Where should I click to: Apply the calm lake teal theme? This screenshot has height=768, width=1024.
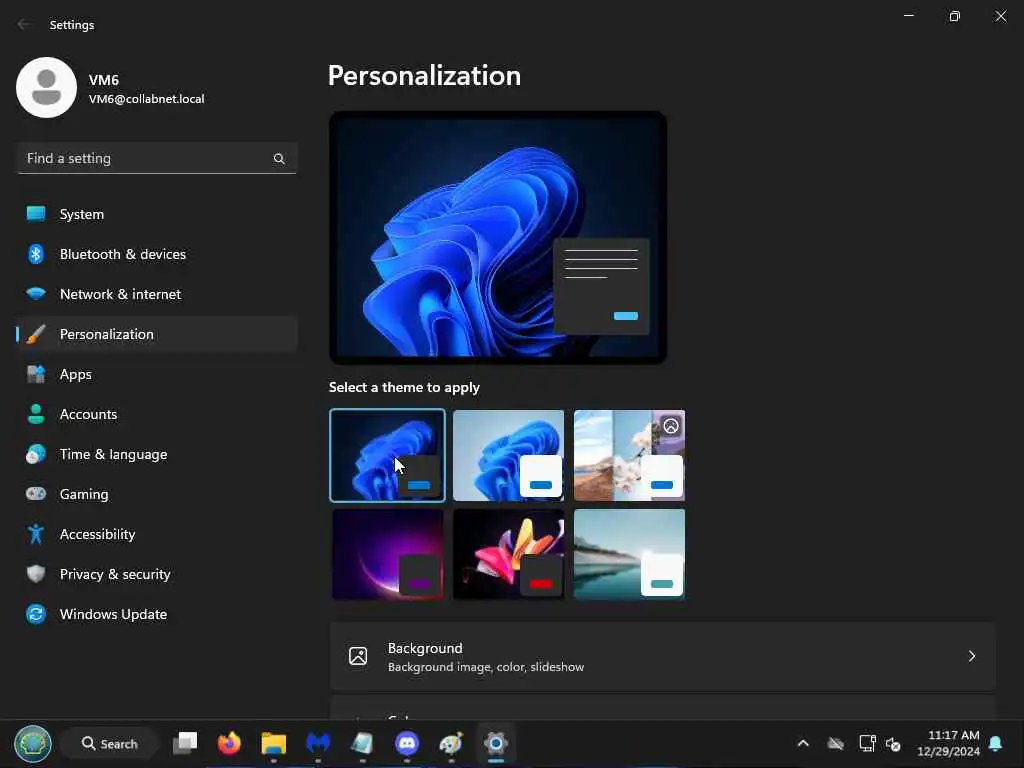[630, 554]
